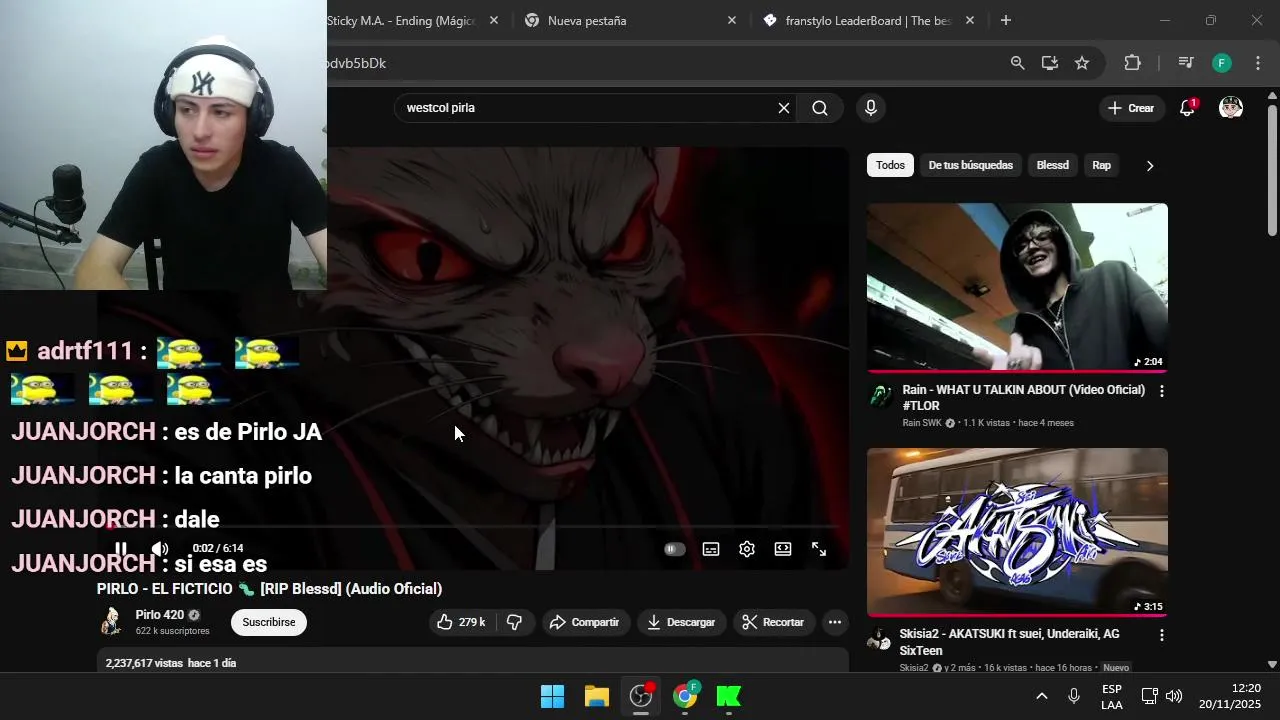
Task: Switch to the Nueva pestaña tab
Action: point(620,20)
